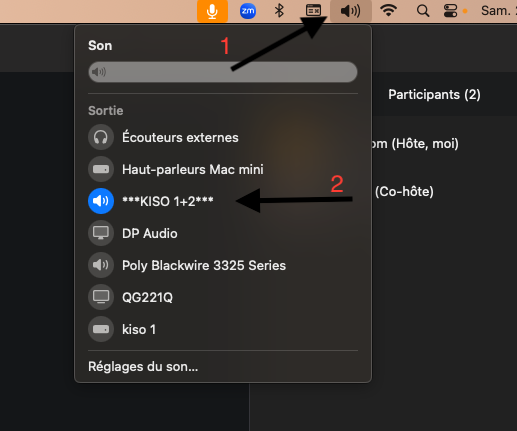Close the Sound volume menu bar icon
Image resolution: width=517 pixels, height=431 pixels.
[x=351, y=11]
